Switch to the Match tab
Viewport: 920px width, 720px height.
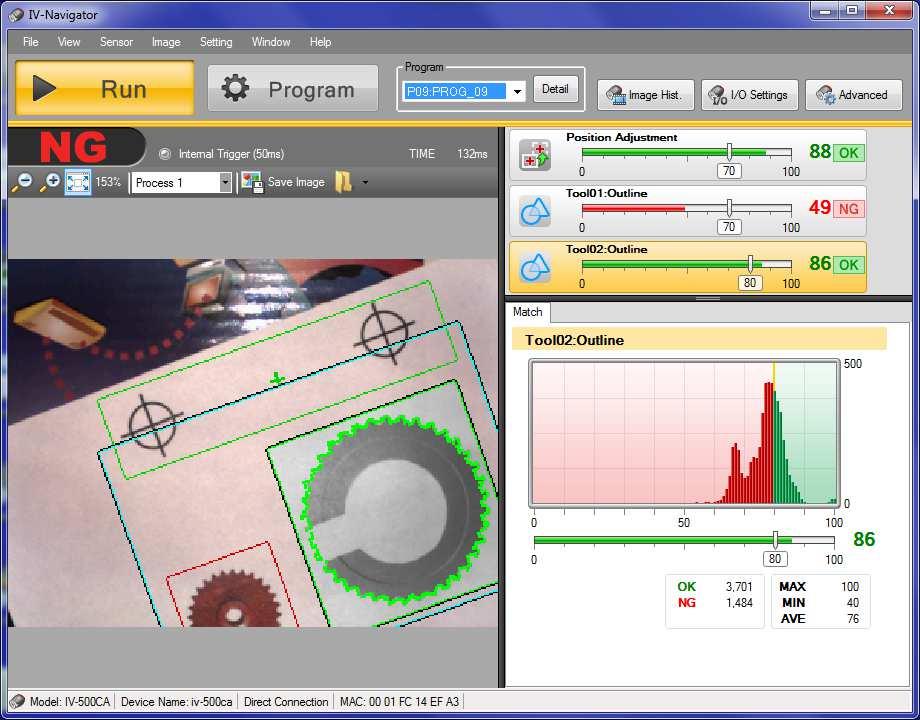coord(527,312)
